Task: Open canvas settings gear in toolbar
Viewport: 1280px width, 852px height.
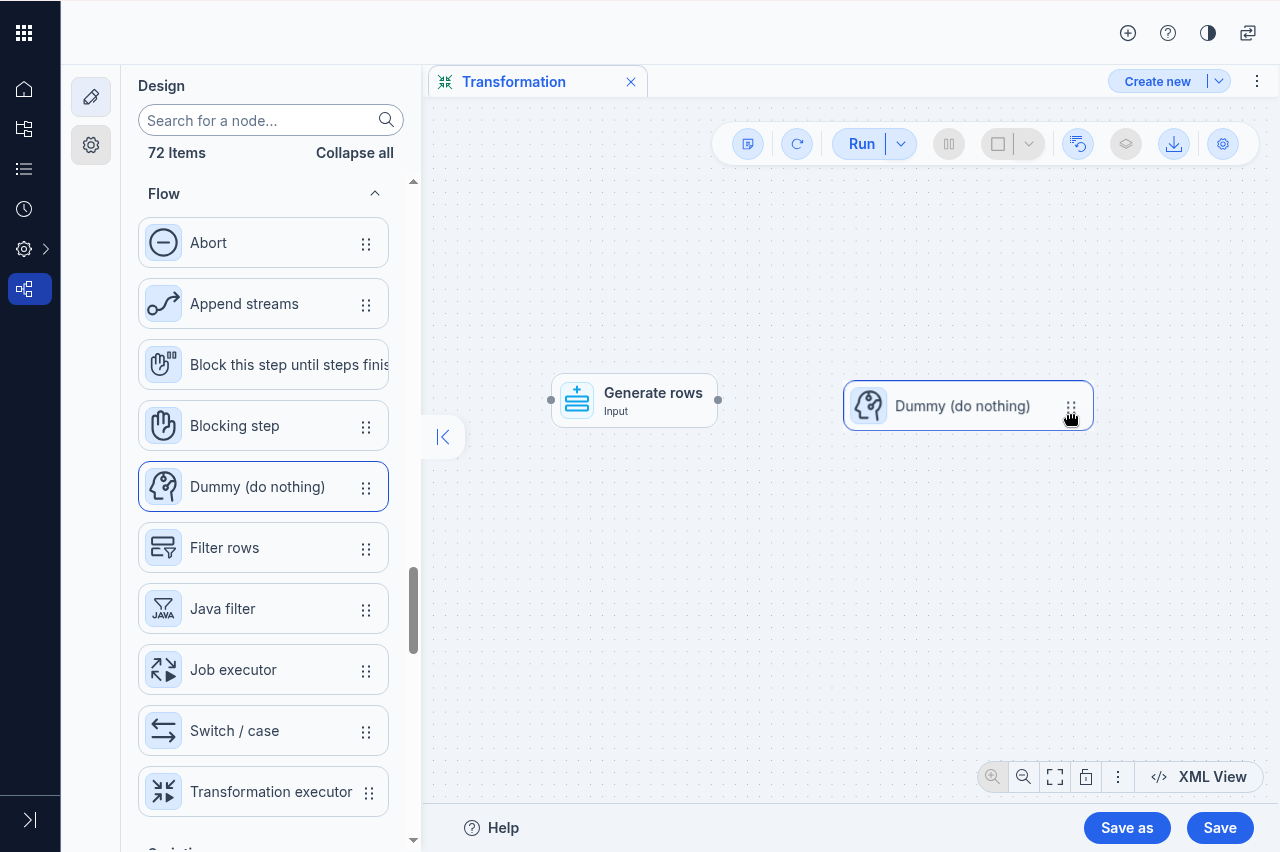Action: 1222,144
